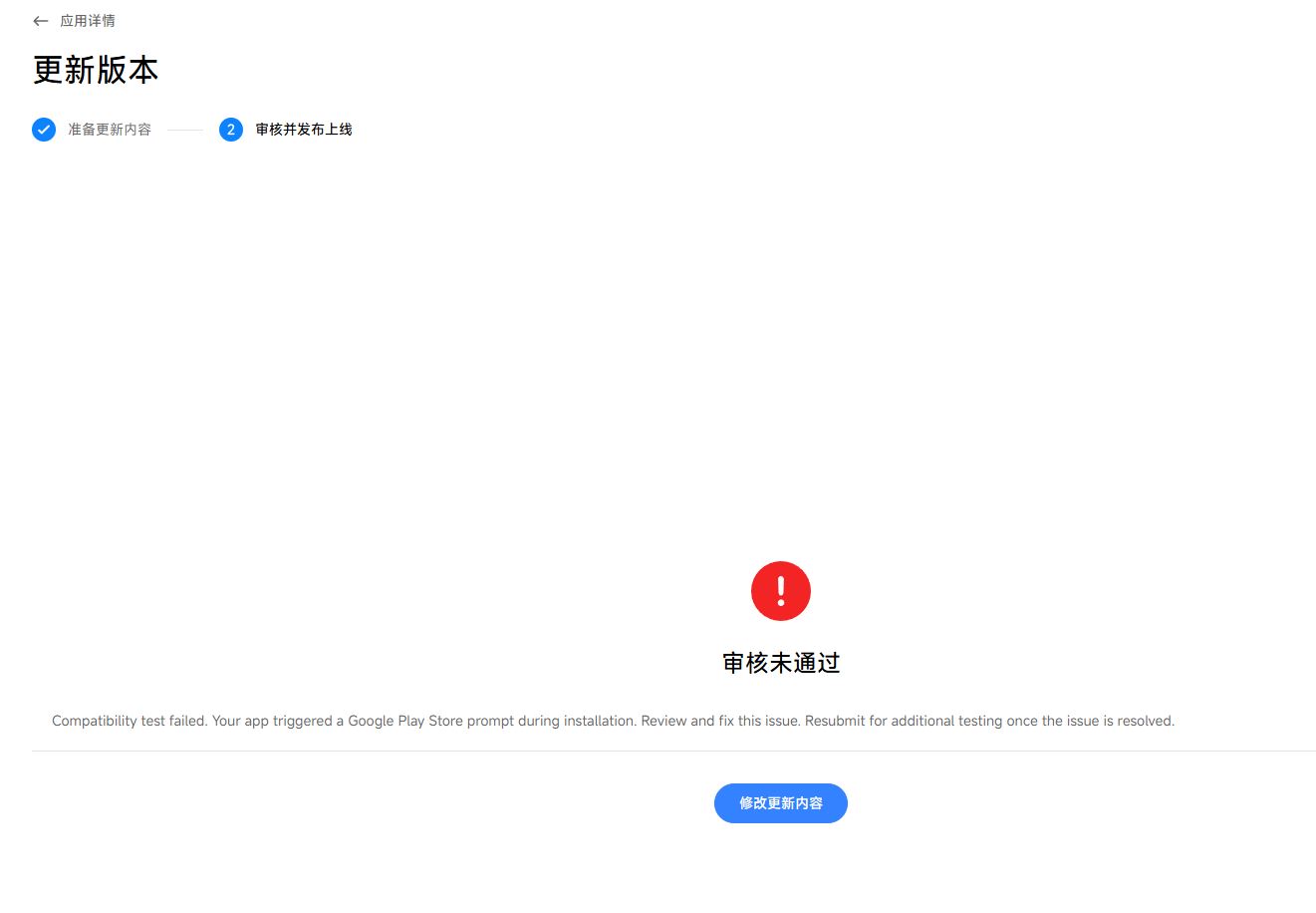Select the 准备更新内容 step label
The width and height of the screenshot is (1316, 913).
110,130
